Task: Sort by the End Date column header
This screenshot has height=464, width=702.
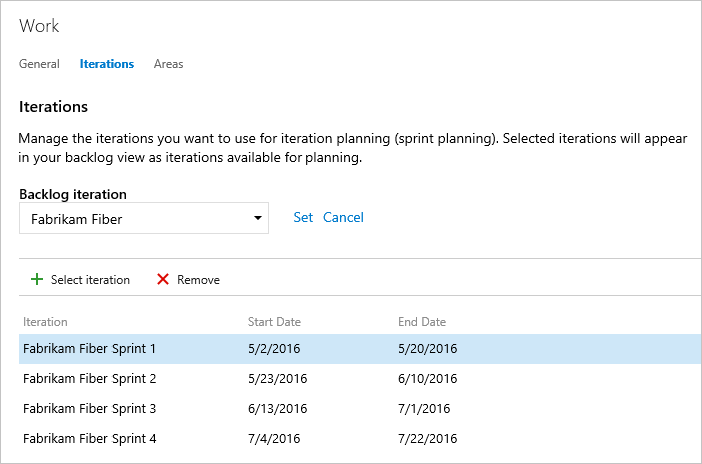Action: click(422, 322)
